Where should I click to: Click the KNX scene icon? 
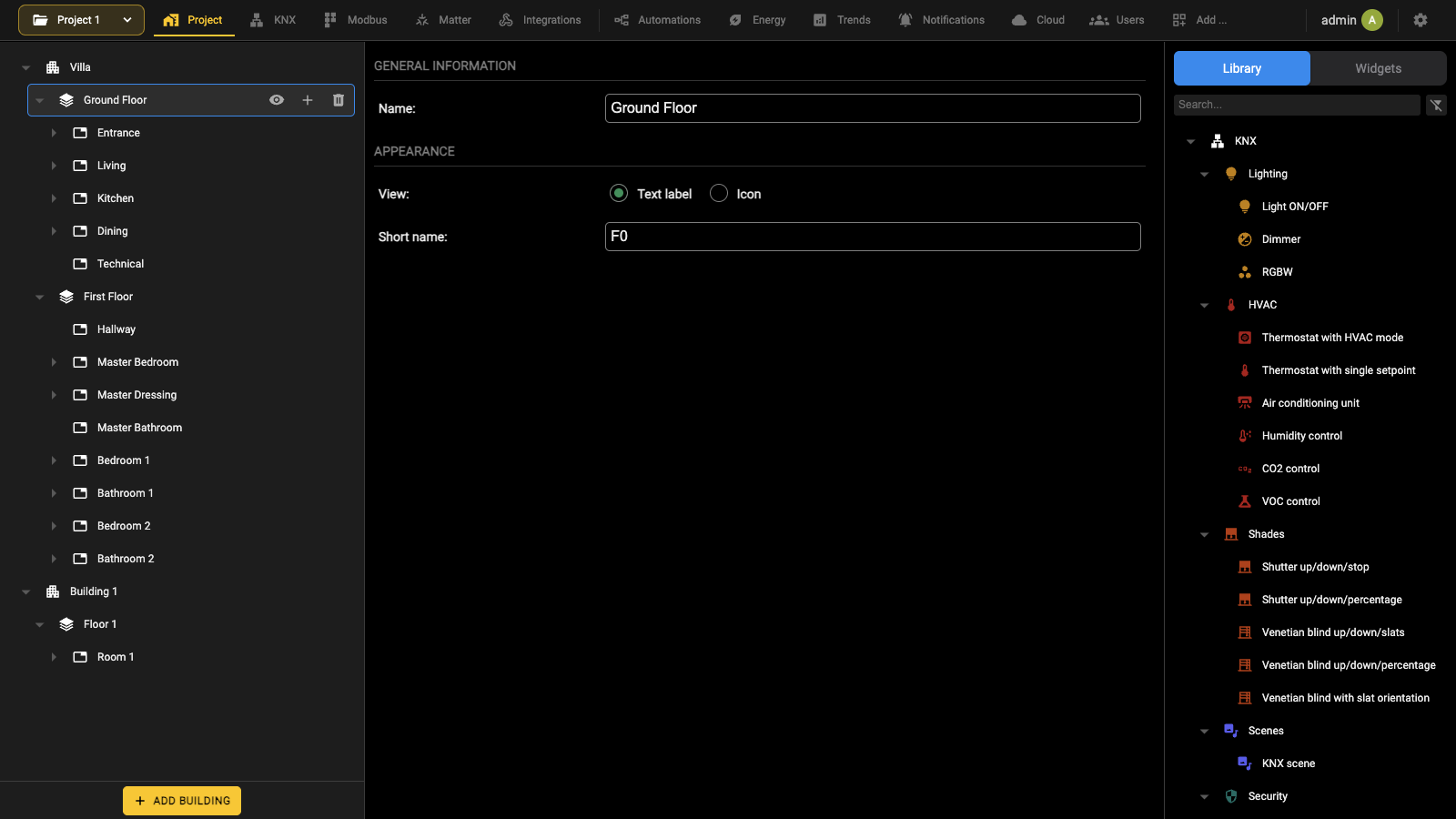pos(1245,763)
